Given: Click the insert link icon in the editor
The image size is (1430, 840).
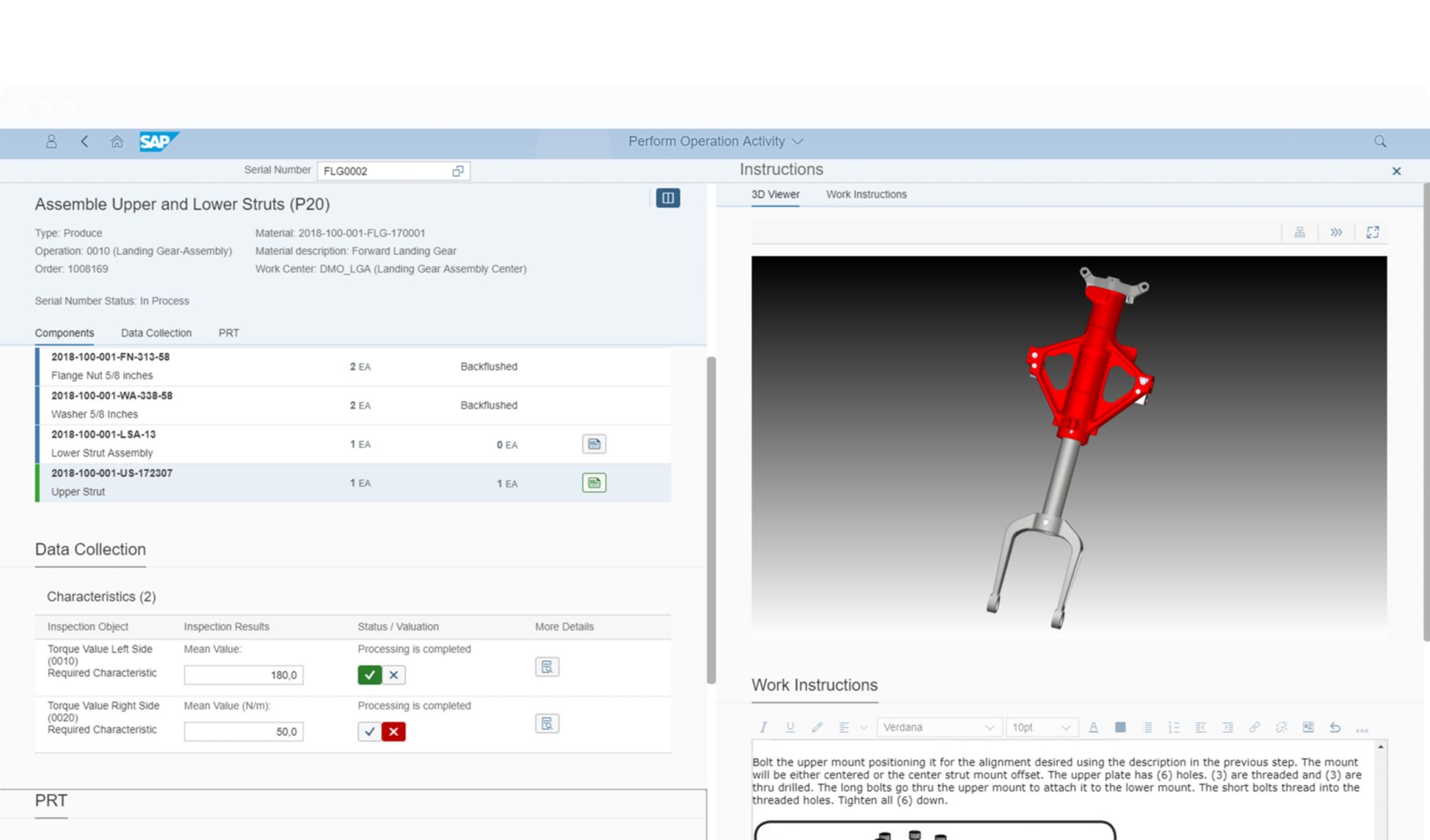Looking at the screenshot, I should pos(1255,727).
